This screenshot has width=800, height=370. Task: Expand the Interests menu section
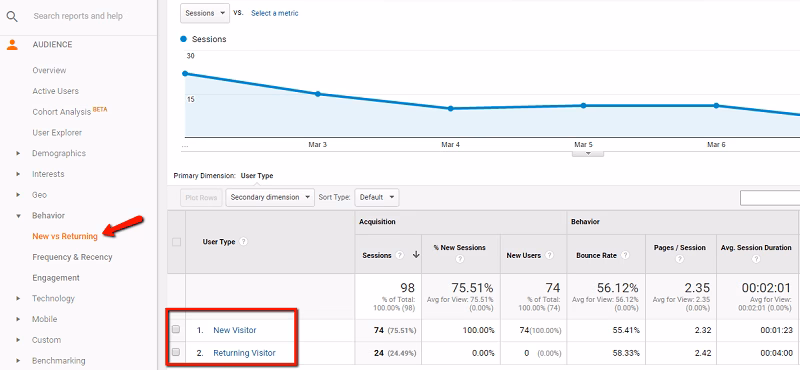pyautogui.click(x=18, y=174)
